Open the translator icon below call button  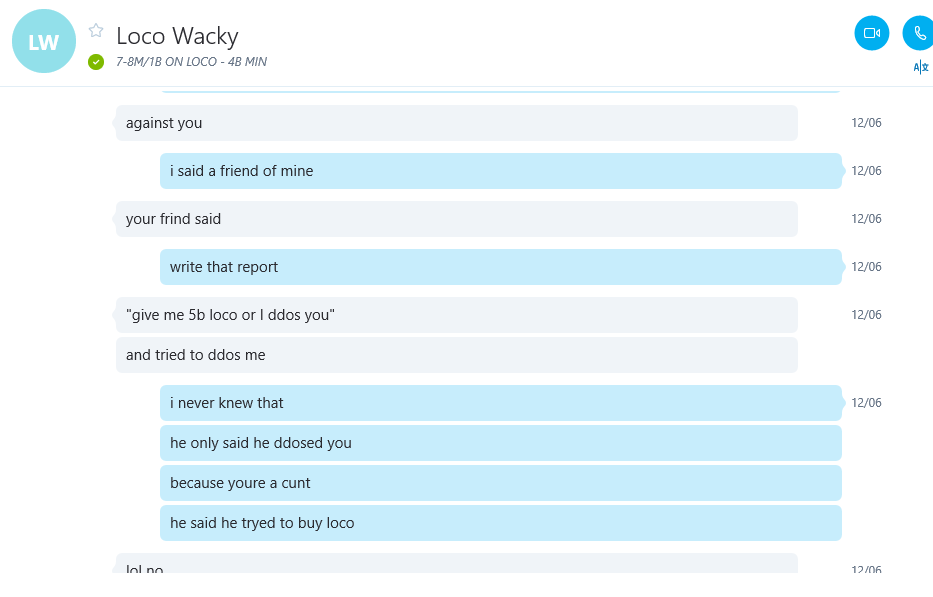[921, 67]
